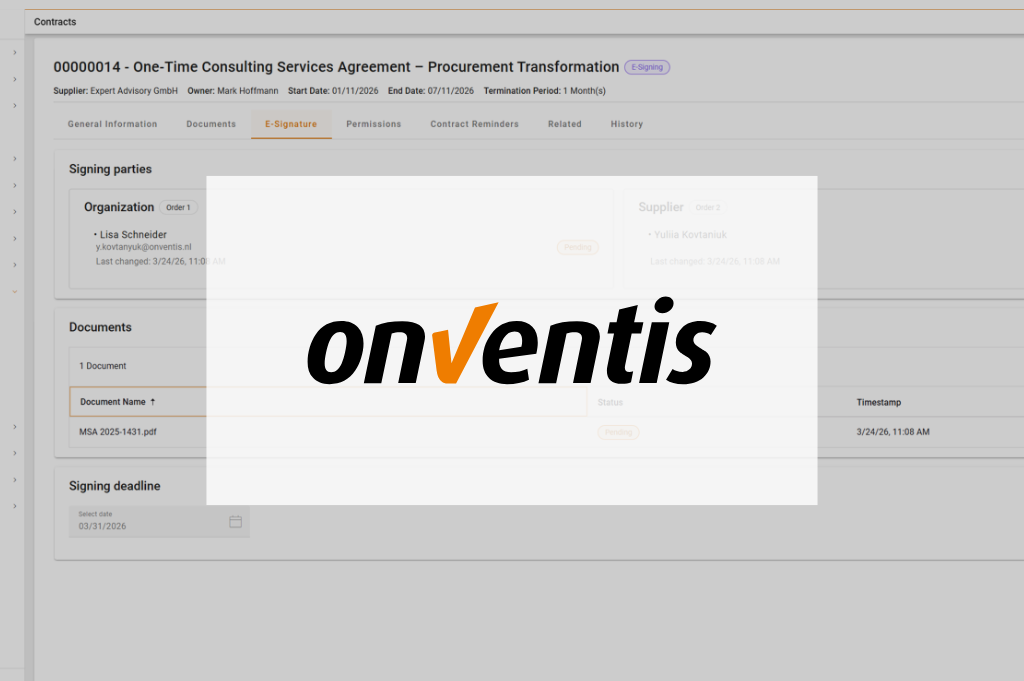Select the Permissions tab
The width and height of the screenshot is (1024, 681).
click(x=373, y=124)
